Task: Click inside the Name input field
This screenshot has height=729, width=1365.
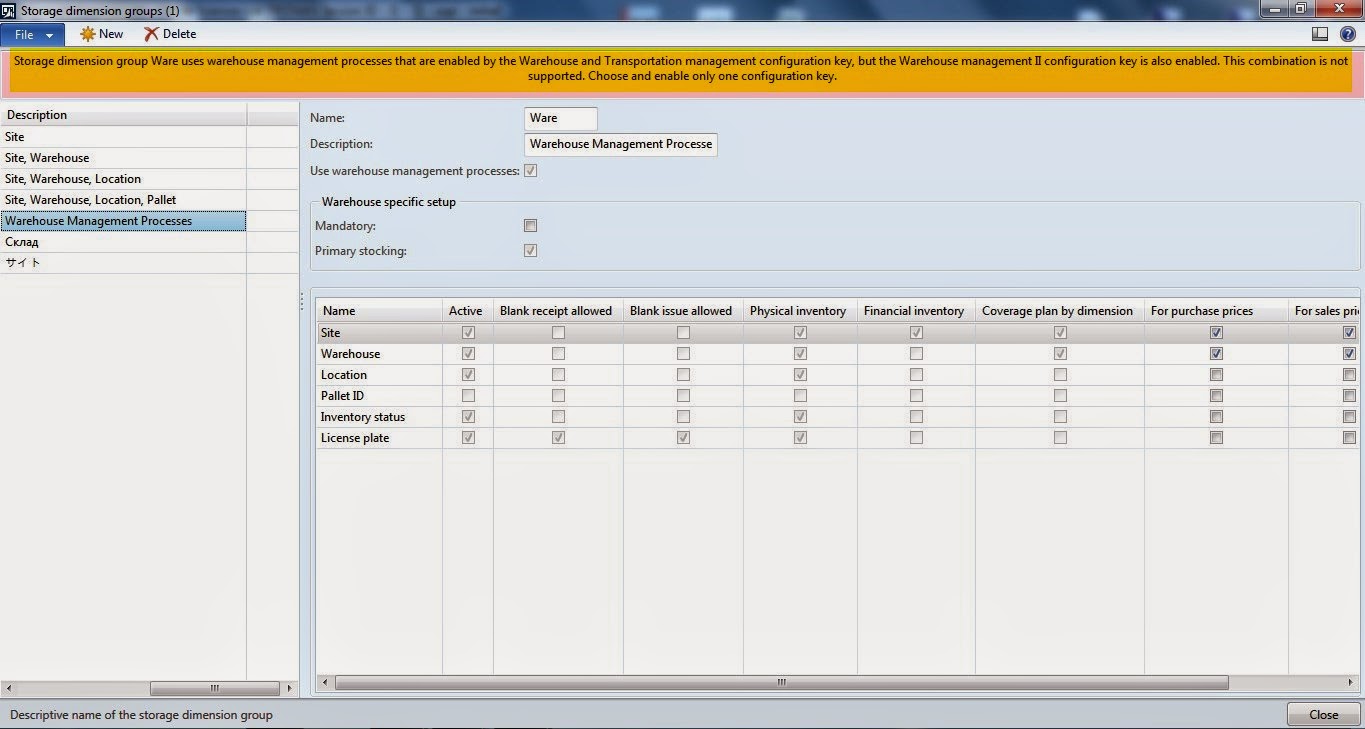Action: click(x=560, y=117)
